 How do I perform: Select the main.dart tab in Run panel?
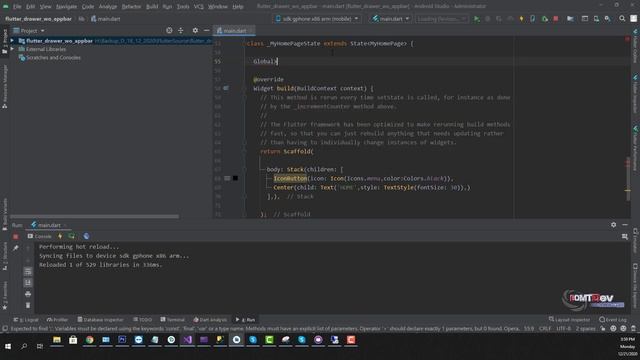click(x=49, y=225)
